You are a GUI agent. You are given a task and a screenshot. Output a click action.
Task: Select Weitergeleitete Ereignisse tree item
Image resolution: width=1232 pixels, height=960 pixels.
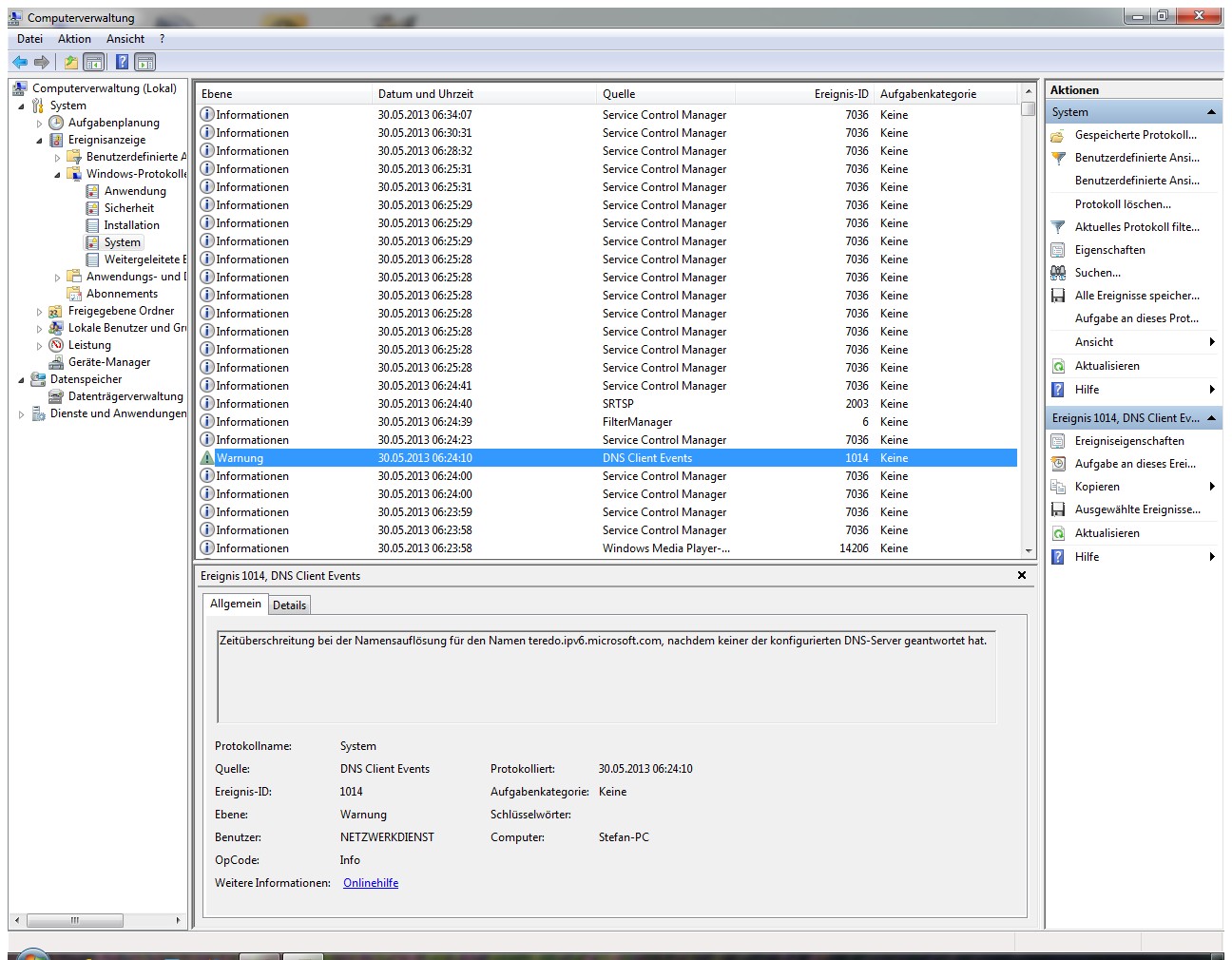[x=144, y=259]
